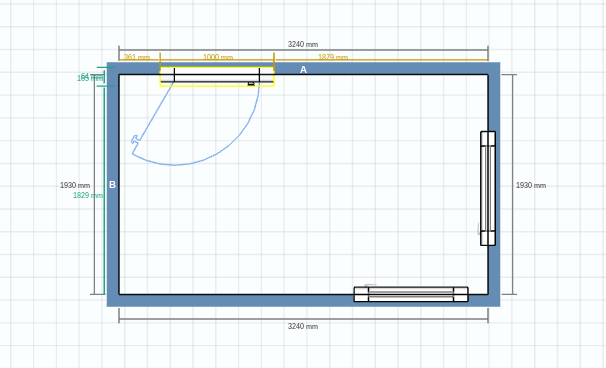
Task: Click the green 1829 mm dimension
Action: [x=88, y=196]
